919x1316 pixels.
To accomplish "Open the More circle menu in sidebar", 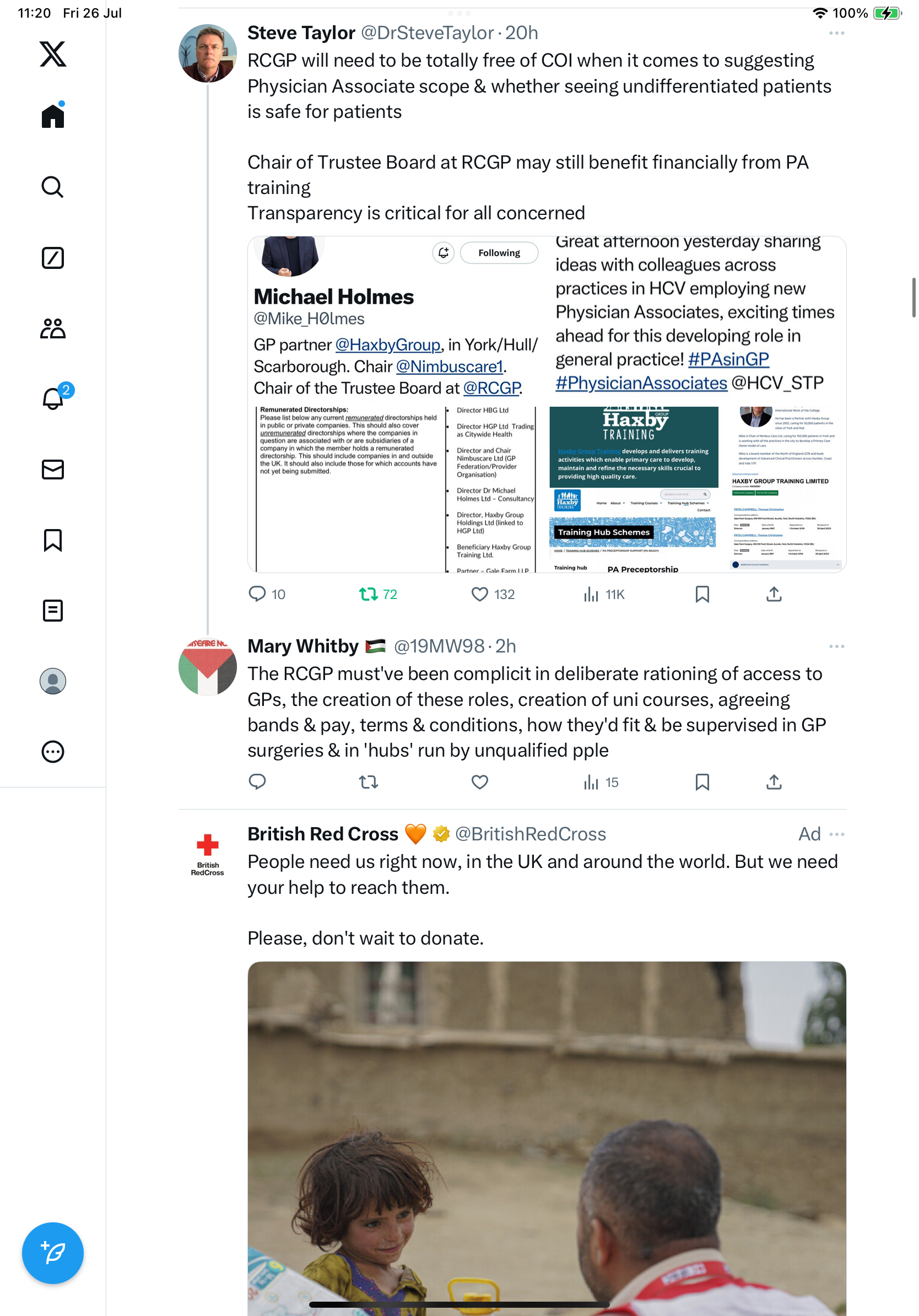I will 53,752.
